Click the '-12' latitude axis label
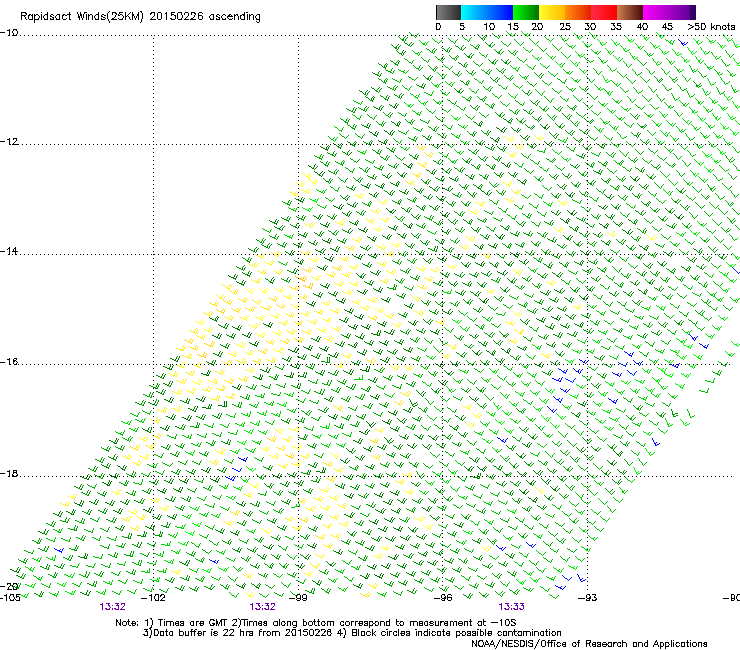 (9, 142)
